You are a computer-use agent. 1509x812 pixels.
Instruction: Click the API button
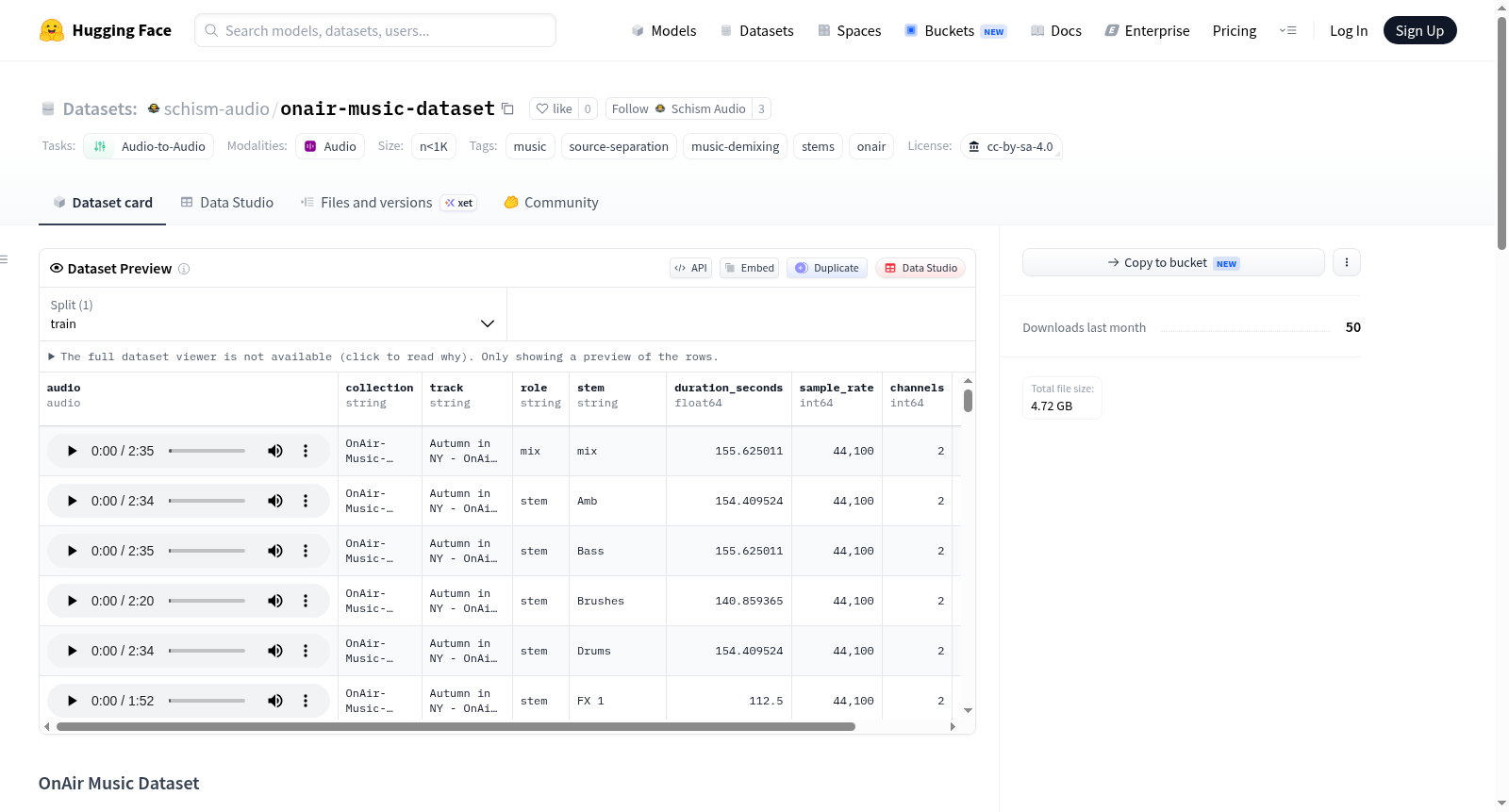point(690,268)
